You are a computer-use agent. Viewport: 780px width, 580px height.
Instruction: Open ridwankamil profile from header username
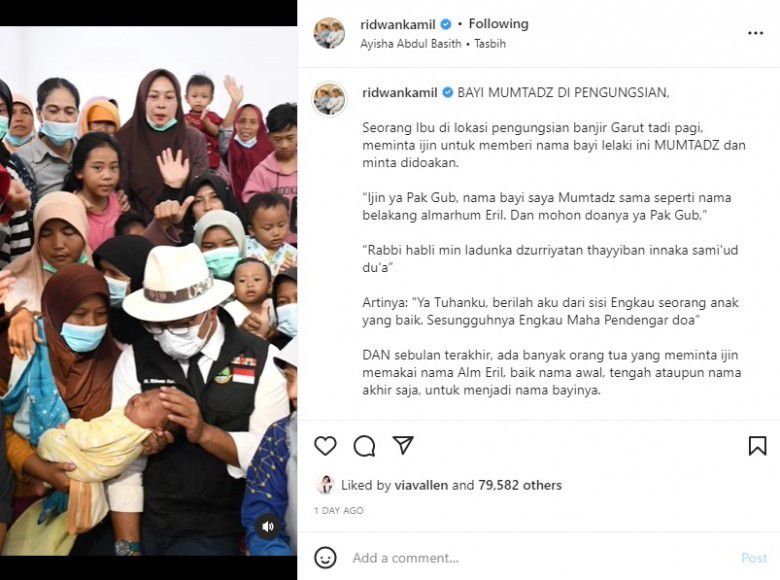397,24
